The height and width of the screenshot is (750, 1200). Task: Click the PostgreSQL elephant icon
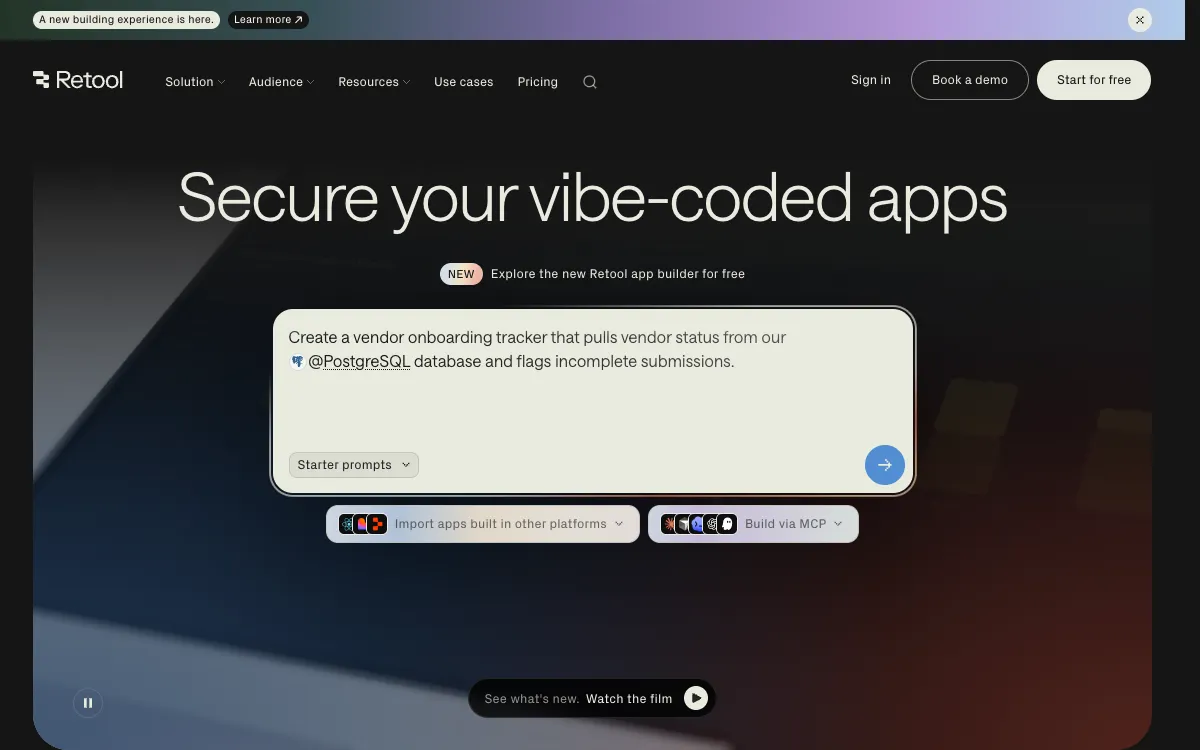pyautogui.click(x=297, y=362)
